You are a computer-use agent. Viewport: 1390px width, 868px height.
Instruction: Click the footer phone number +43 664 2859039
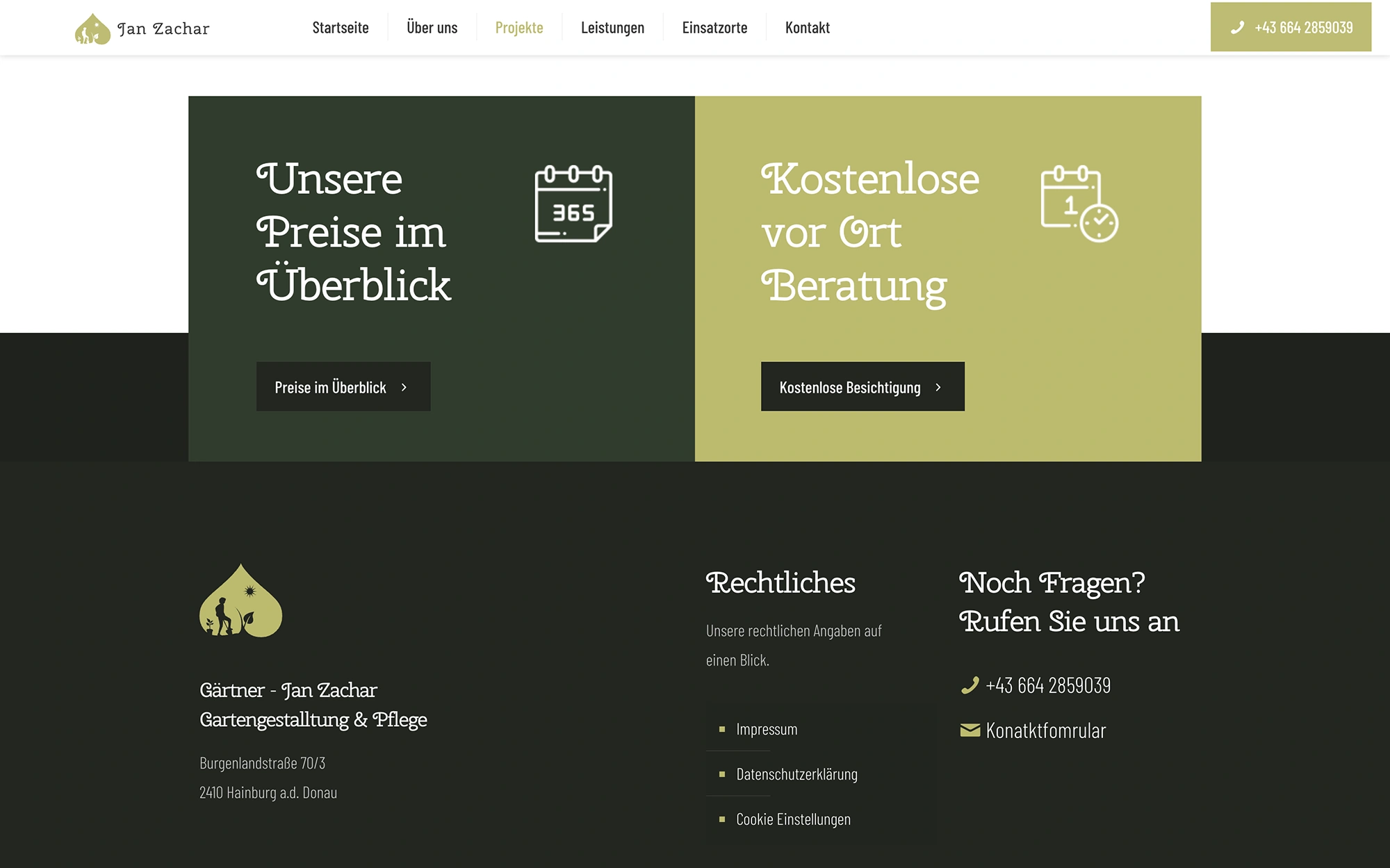tap(1048, 685)
